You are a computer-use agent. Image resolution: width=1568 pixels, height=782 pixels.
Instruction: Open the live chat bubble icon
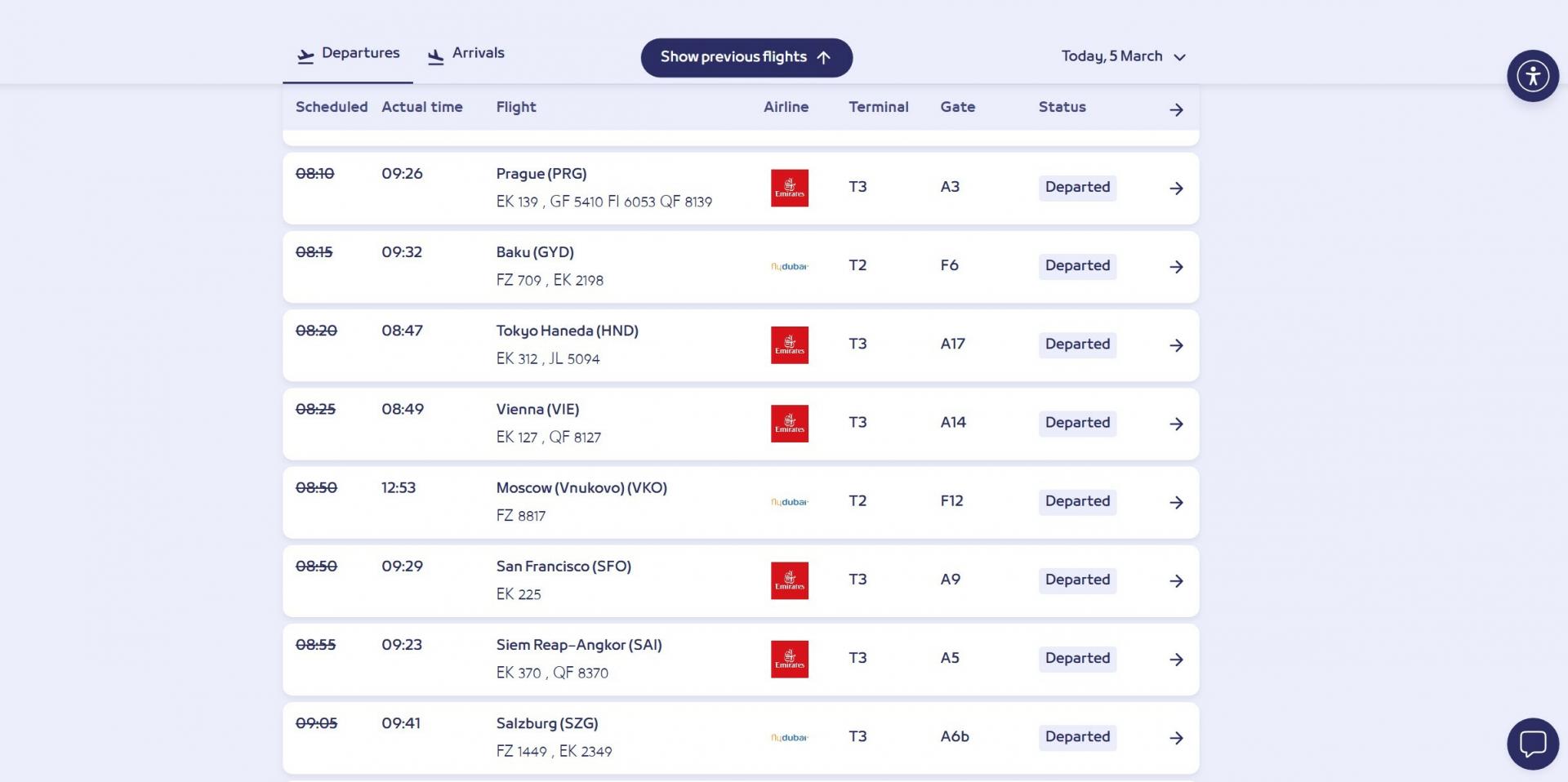point(1532,744)
